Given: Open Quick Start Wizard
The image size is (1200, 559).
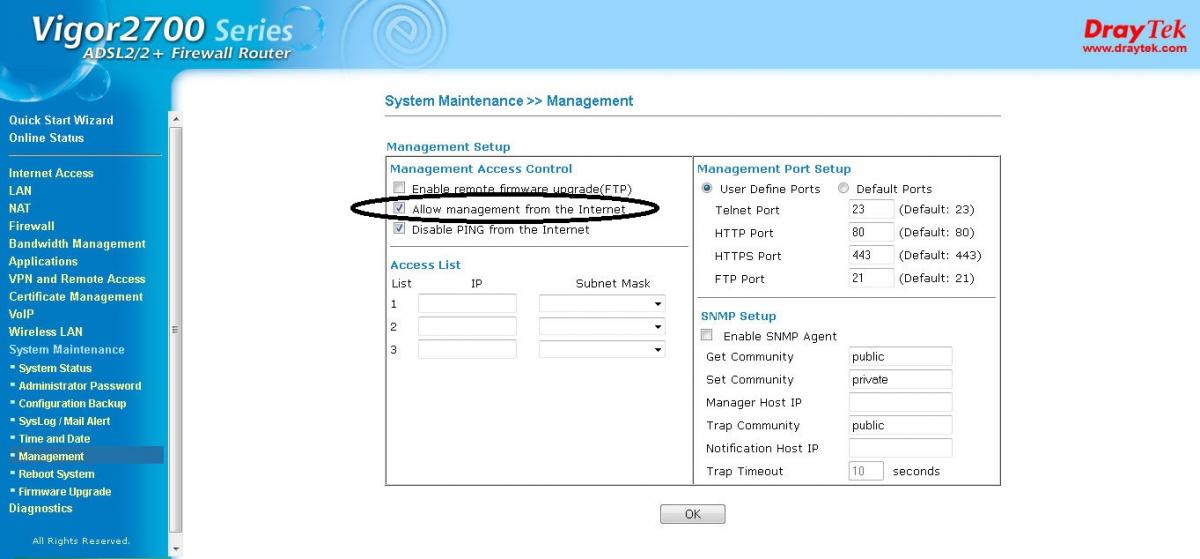Looking at the screenshot, I should click(61, 120).
